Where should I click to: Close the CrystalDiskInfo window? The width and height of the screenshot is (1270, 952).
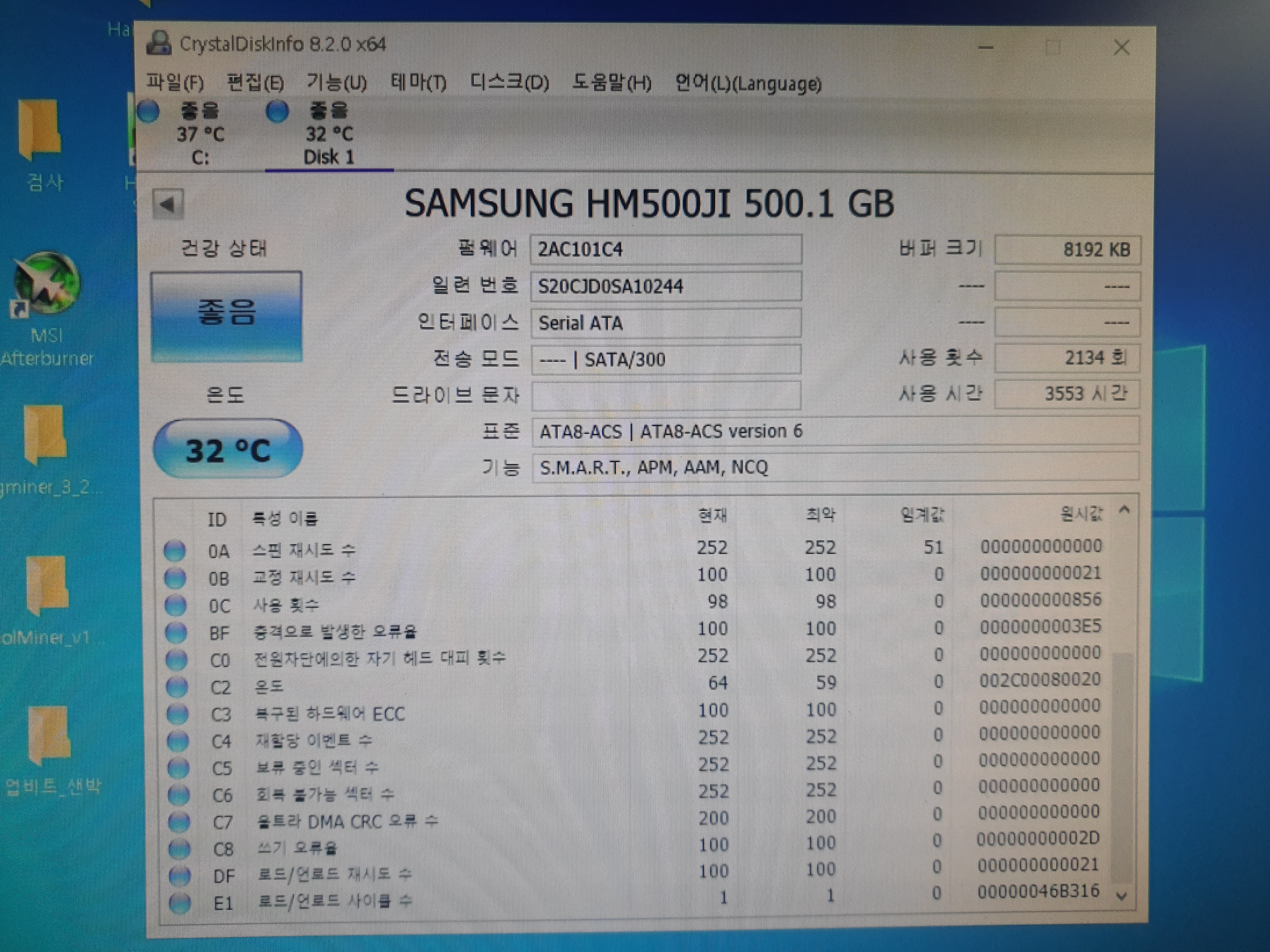point(1122,48)
